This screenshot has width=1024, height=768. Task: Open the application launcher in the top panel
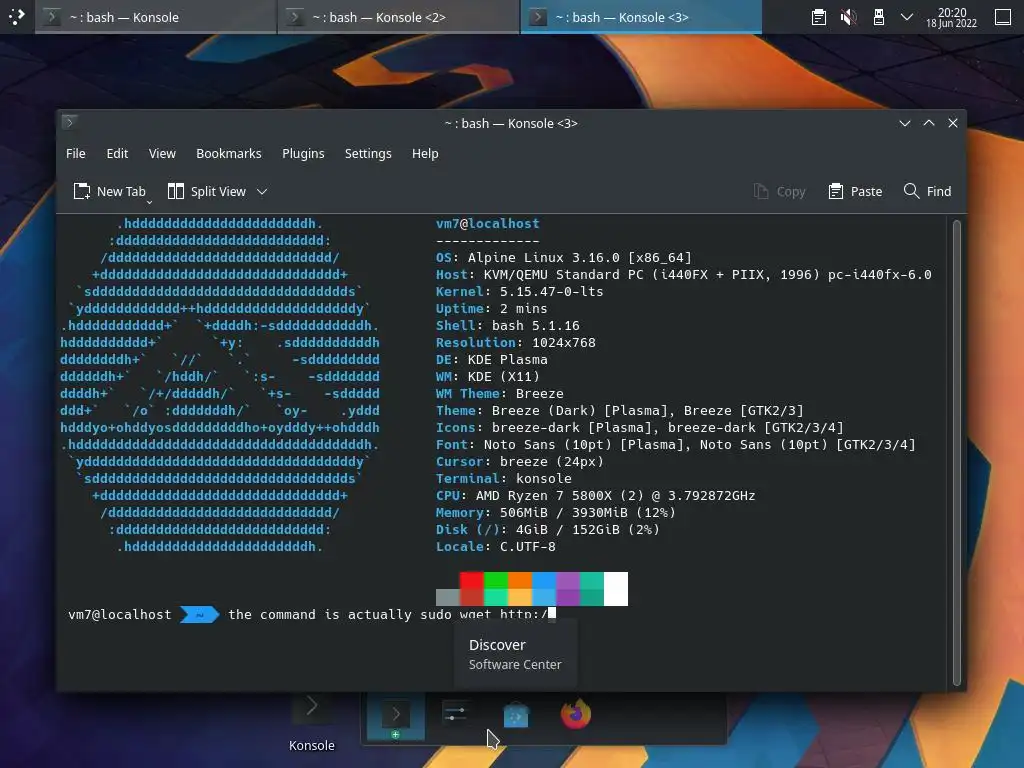(x=16, y=16)
